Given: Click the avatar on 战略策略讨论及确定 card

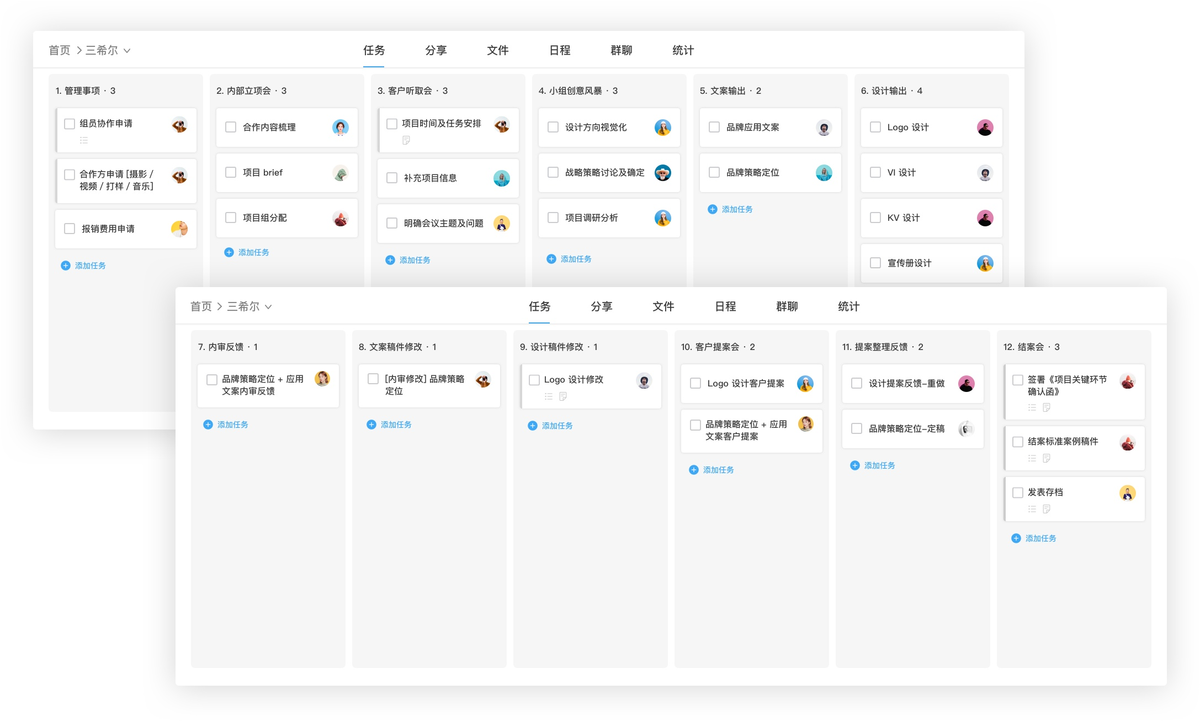Looking at the screenshot, I should 661,172.
